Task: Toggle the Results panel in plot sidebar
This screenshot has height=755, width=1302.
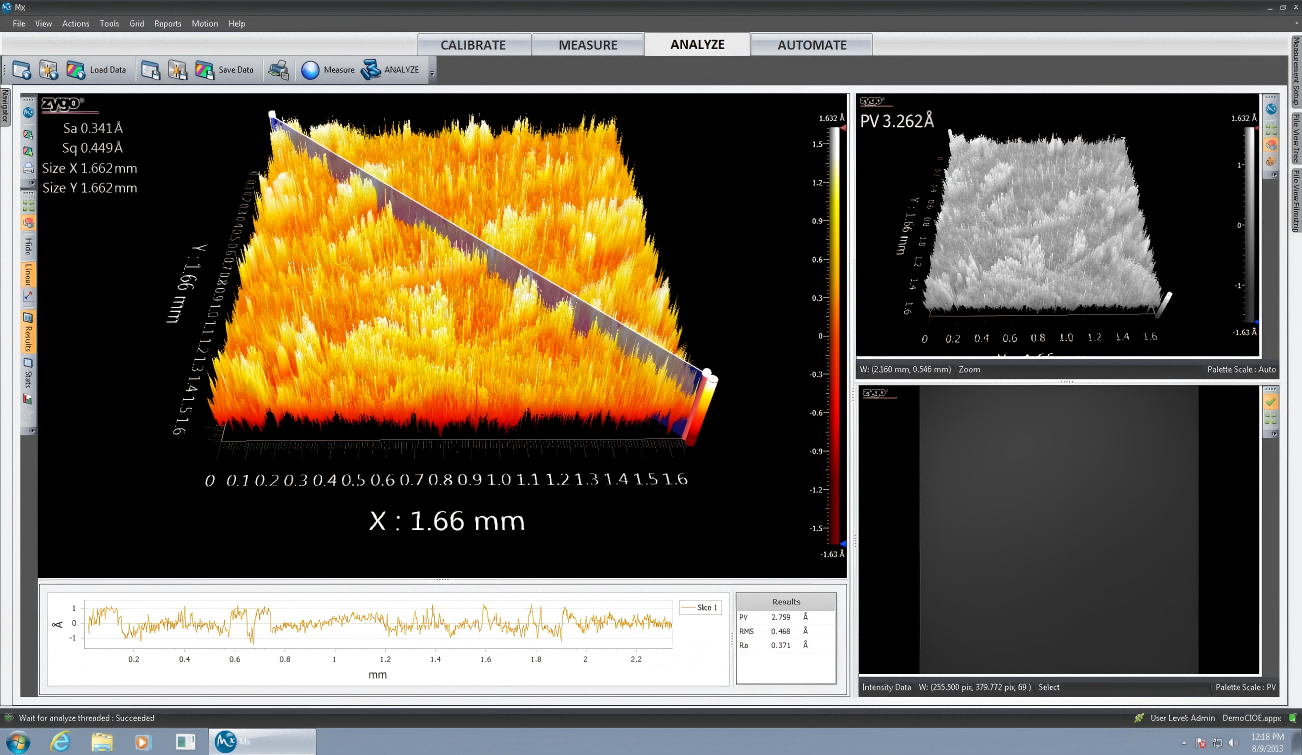Action: [x=28, y=331]
